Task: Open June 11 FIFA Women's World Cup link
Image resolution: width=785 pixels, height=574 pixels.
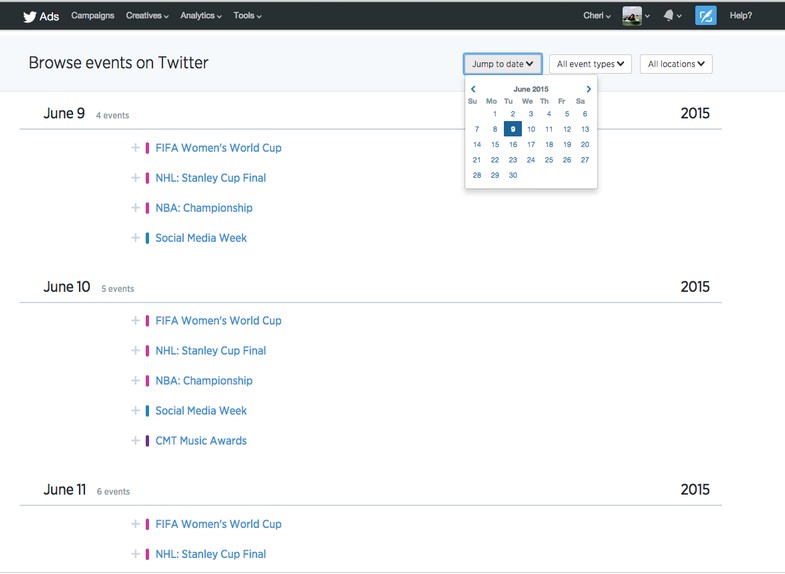Action: (x=218, y=524)
